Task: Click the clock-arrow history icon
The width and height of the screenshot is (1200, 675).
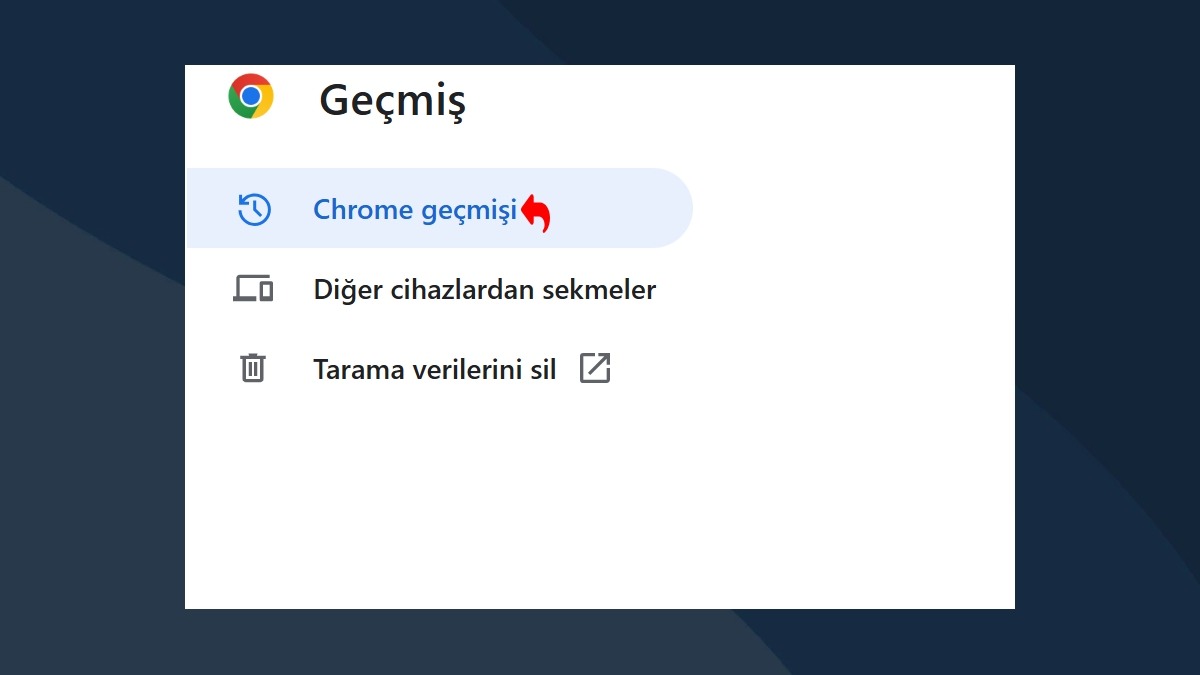Action: tap(254, 210)
